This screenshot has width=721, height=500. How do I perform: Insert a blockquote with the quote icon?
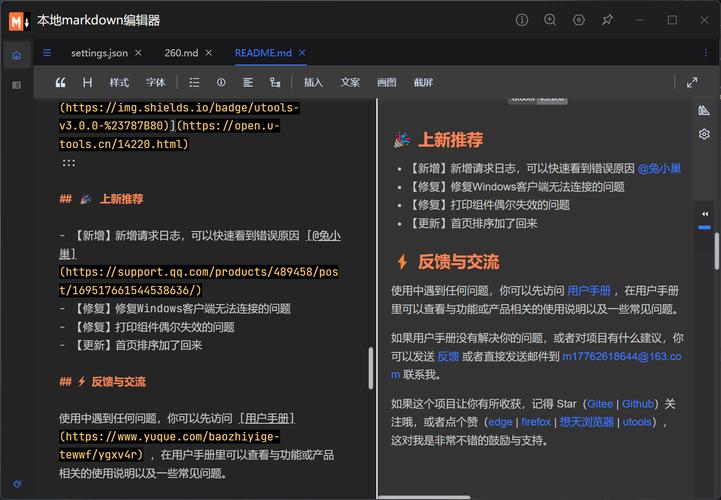pos(60,82)
